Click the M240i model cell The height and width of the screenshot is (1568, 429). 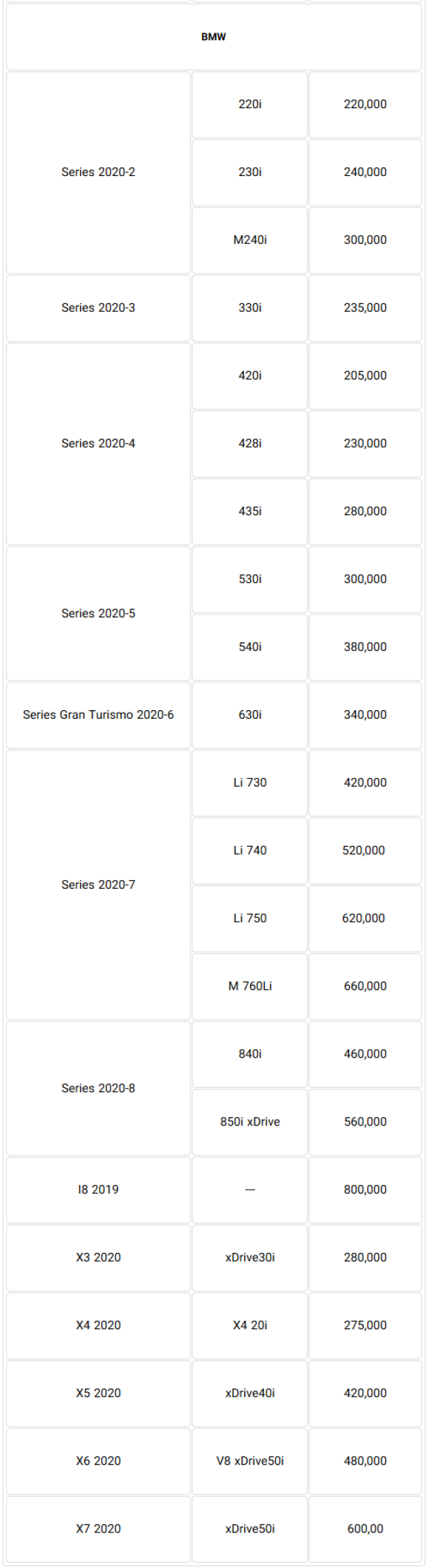[249, 240]
